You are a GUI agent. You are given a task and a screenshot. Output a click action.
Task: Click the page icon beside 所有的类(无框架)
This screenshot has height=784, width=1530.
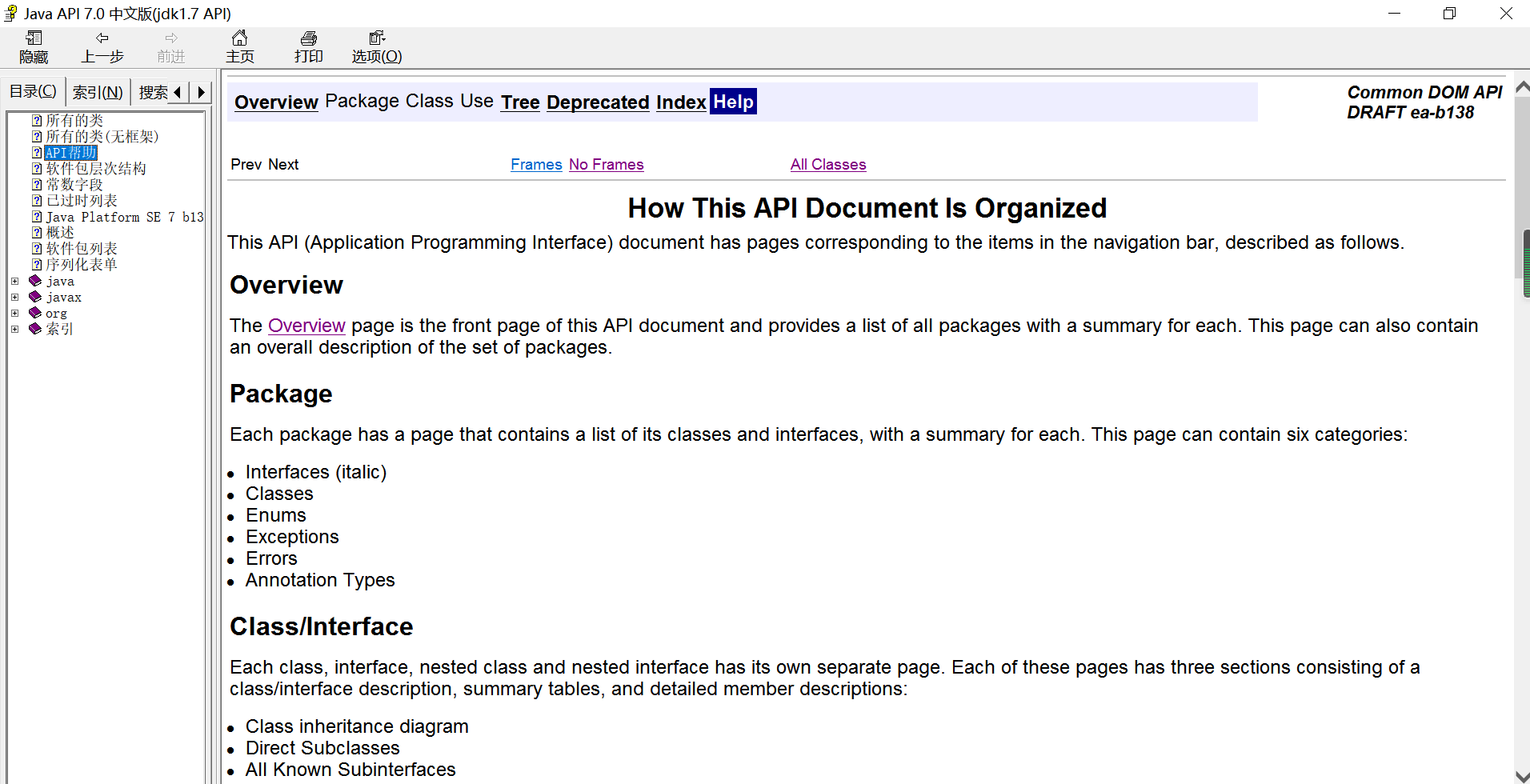(37, 136)
